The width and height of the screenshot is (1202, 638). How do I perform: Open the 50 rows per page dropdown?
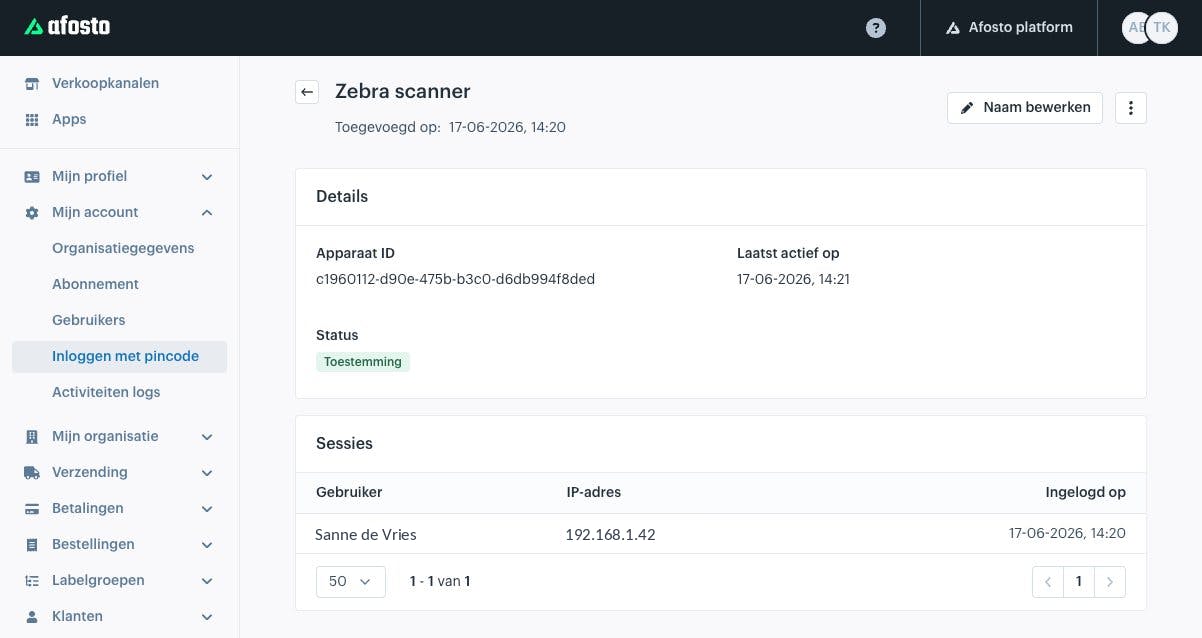coord(351,581)
